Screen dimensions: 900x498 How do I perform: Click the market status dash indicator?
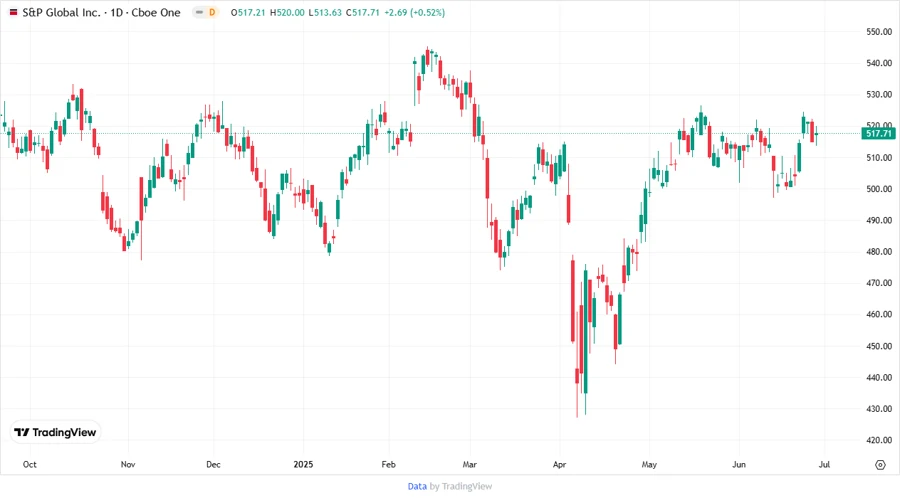pos(198,12)
